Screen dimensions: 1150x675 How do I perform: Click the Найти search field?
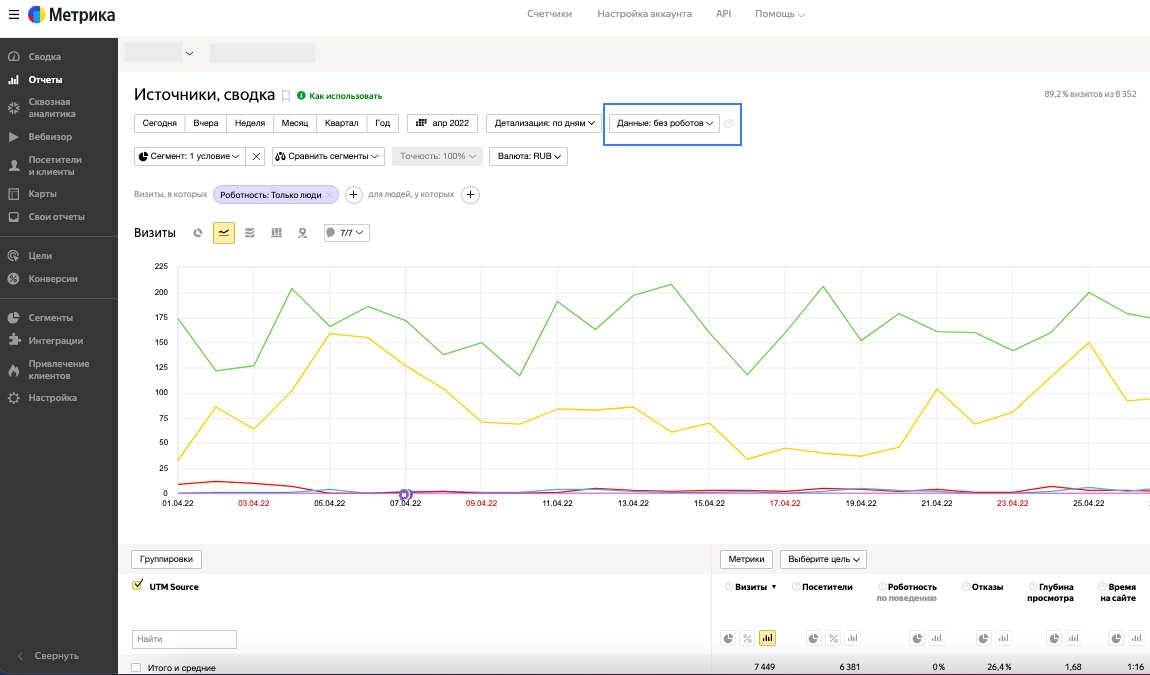click(x=184, y=638)
